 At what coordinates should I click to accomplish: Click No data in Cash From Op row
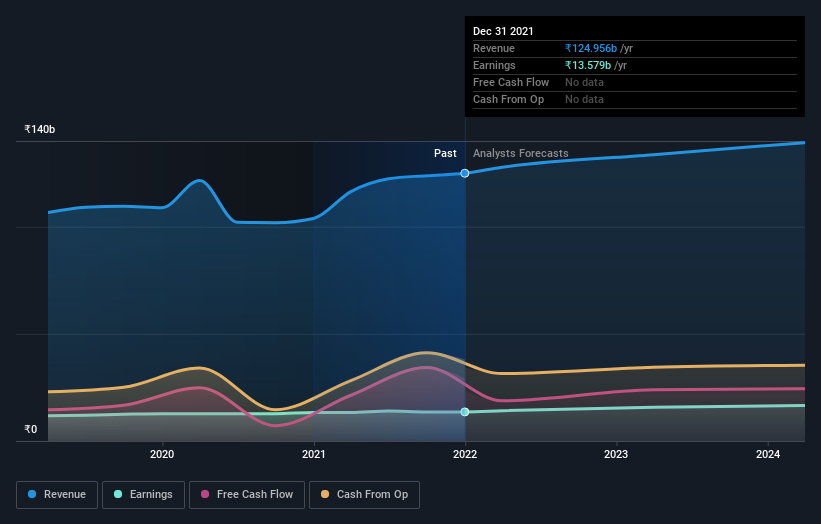[x=584, y=99]
